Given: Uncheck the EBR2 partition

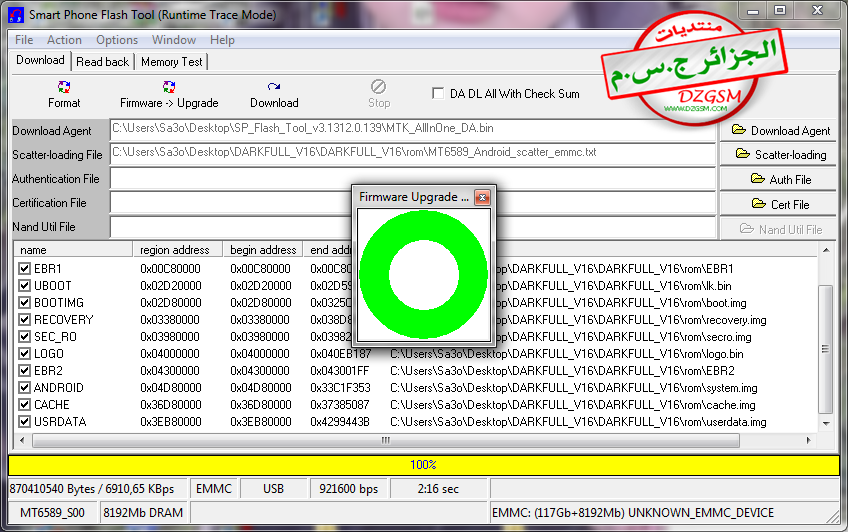Looking at the screenshot, I should (24, 371).
